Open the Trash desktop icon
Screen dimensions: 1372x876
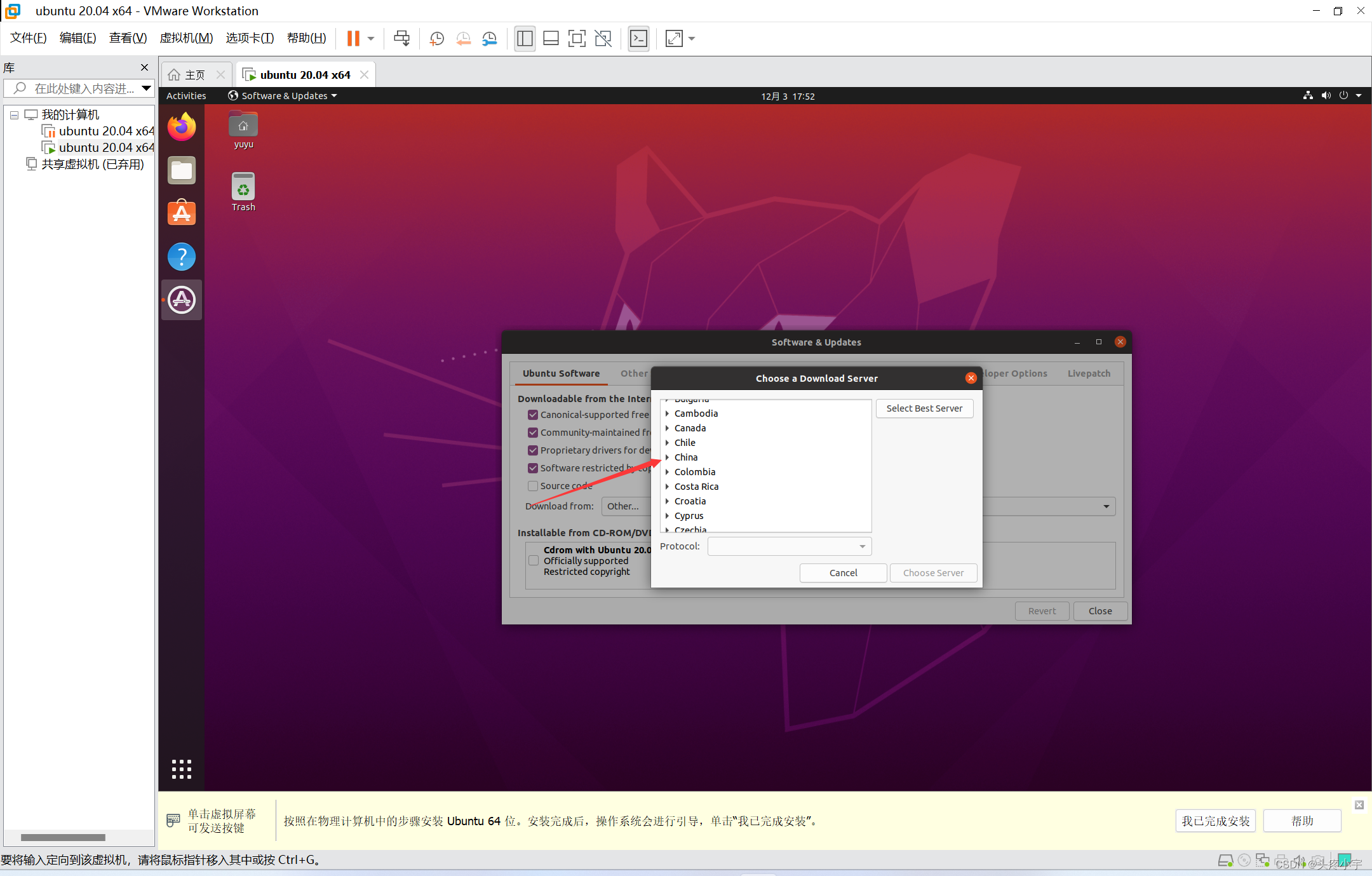pos(243,192)
